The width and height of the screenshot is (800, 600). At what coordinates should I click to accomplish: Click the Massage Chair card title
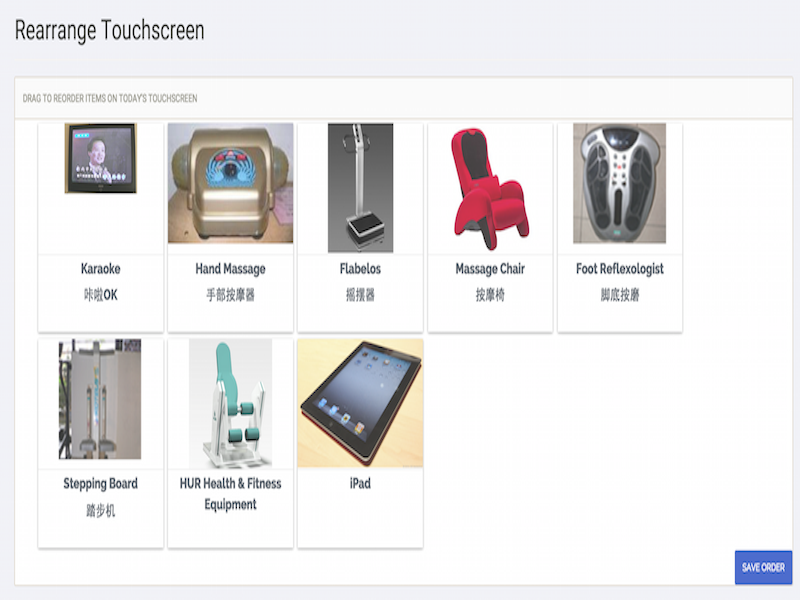(490, 269)
